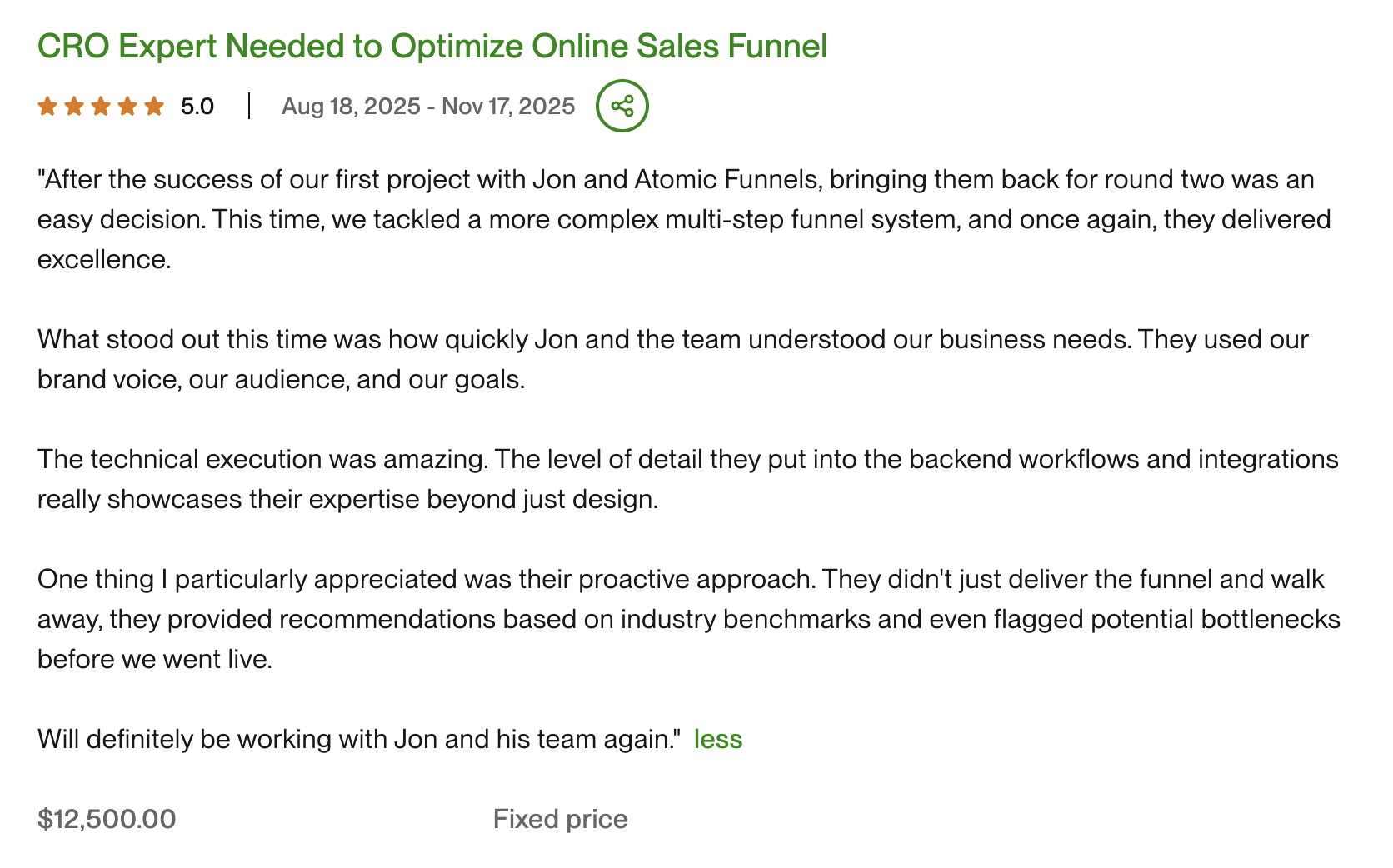Image resolution: width=1393 pixels, height=868 pixels.
Task: Click the date range Aug 18 to Nov 17
Action: 428,105
